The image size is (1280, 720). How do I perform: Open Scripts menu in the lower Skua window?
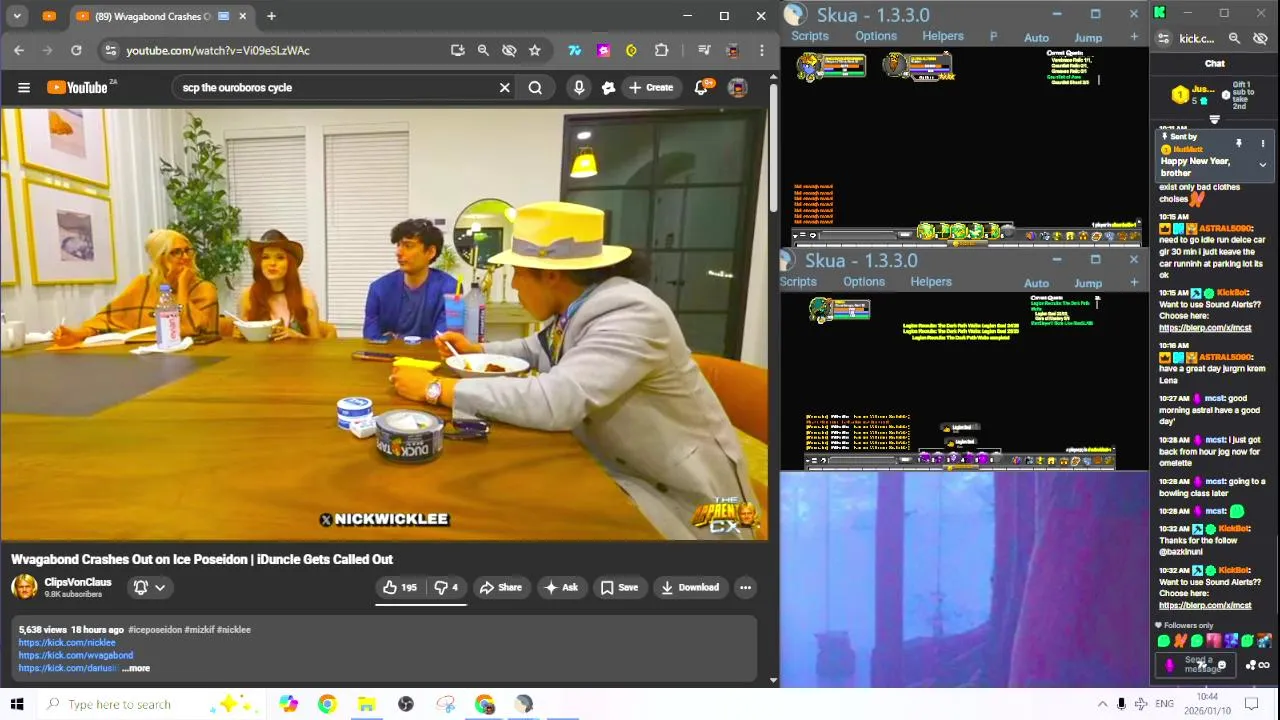(x=798, y=282)
